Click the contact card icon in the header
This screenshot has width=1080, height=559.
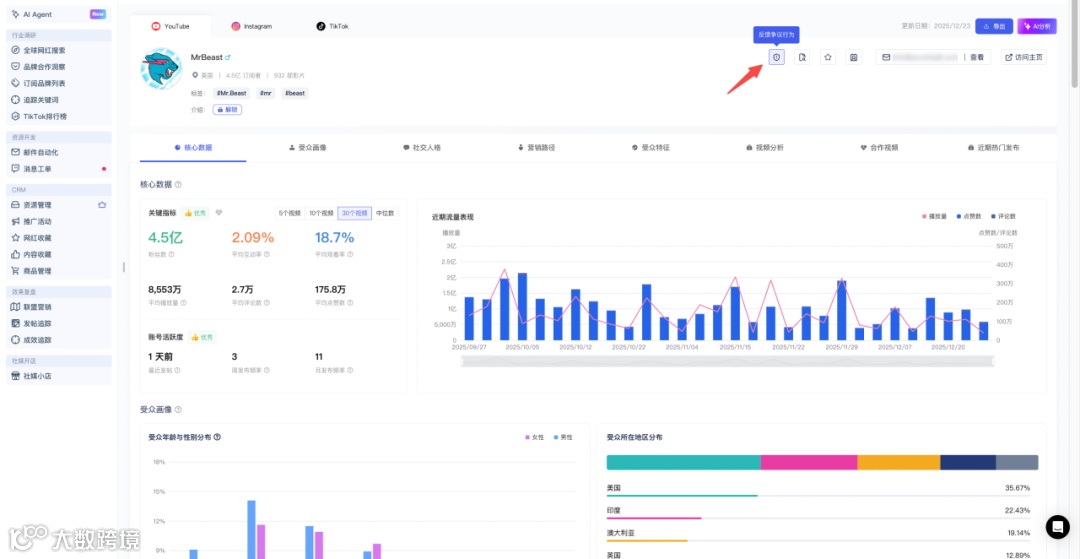click(x=853, y=57)
